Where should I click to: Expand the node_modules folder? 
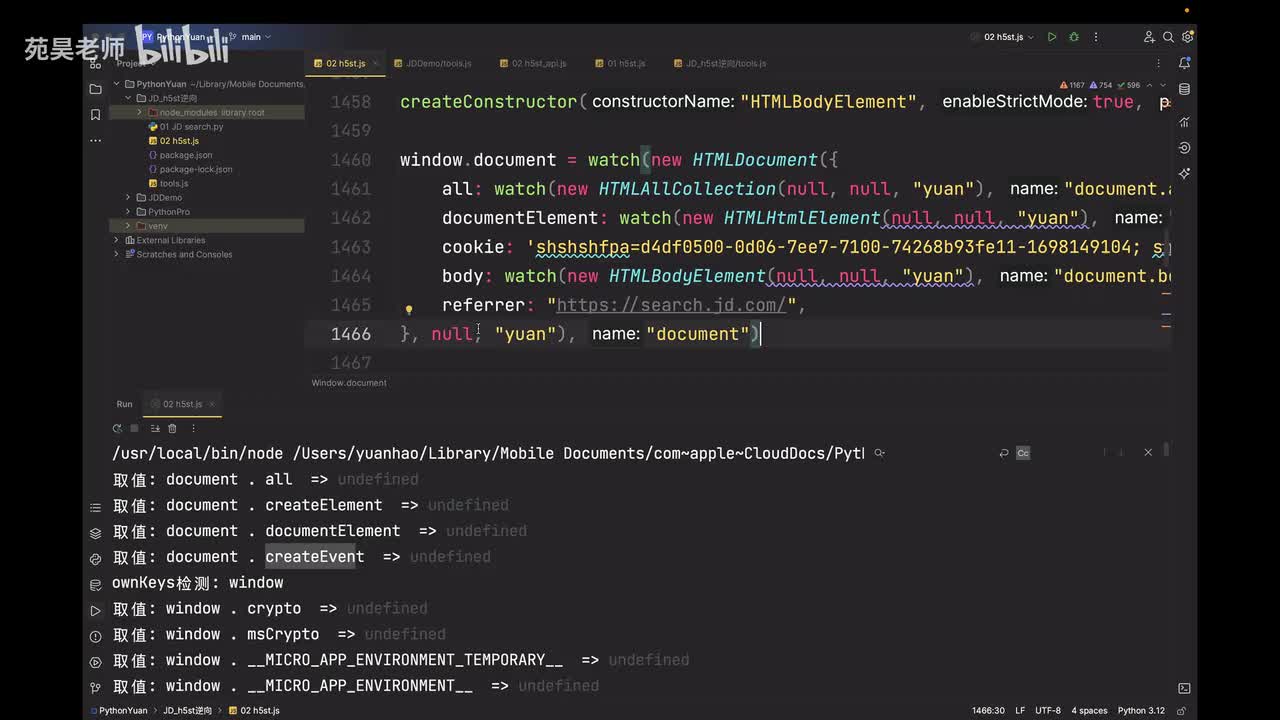pyautogui.click(x=140, y=113)
